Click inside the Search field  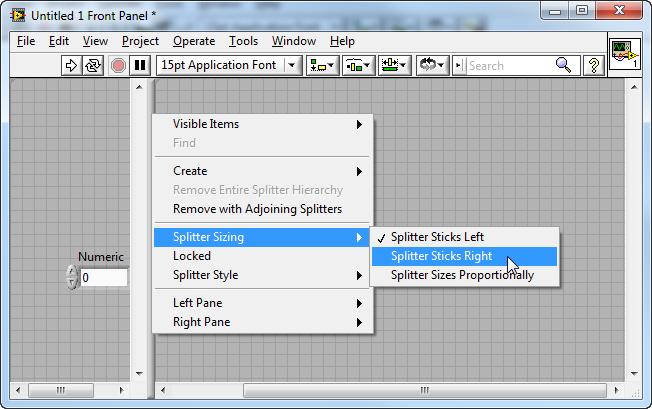[x=508, y=65]
